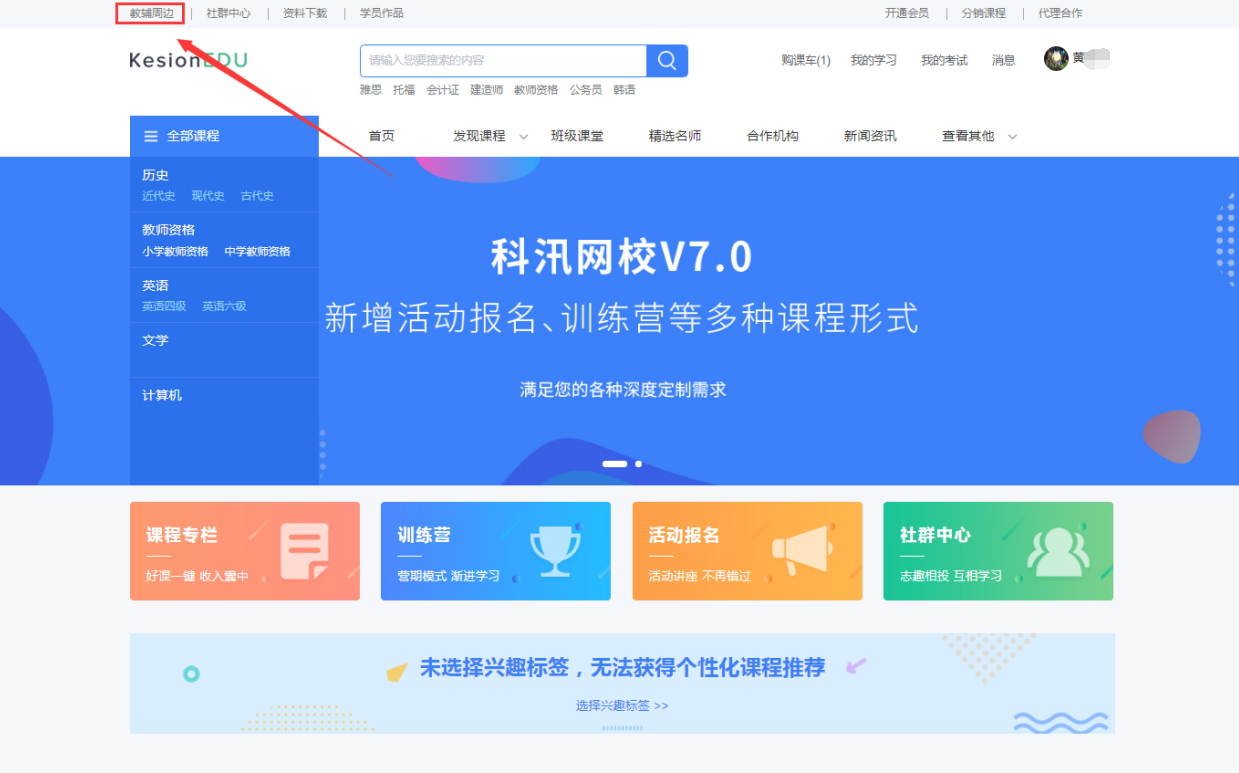Click the KesionEDU logo
This screenshot has height=773, width=1239.
[188, 60]
